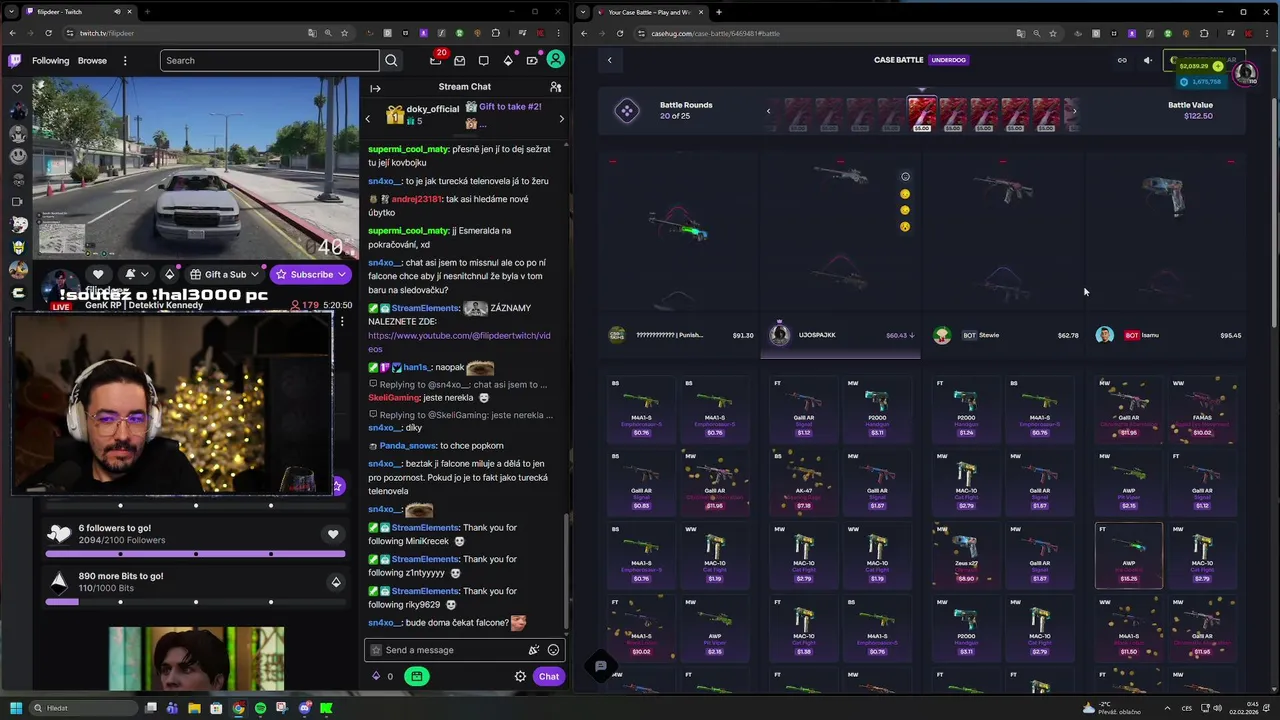Select the highlighted current round case thumbnail

922,114
